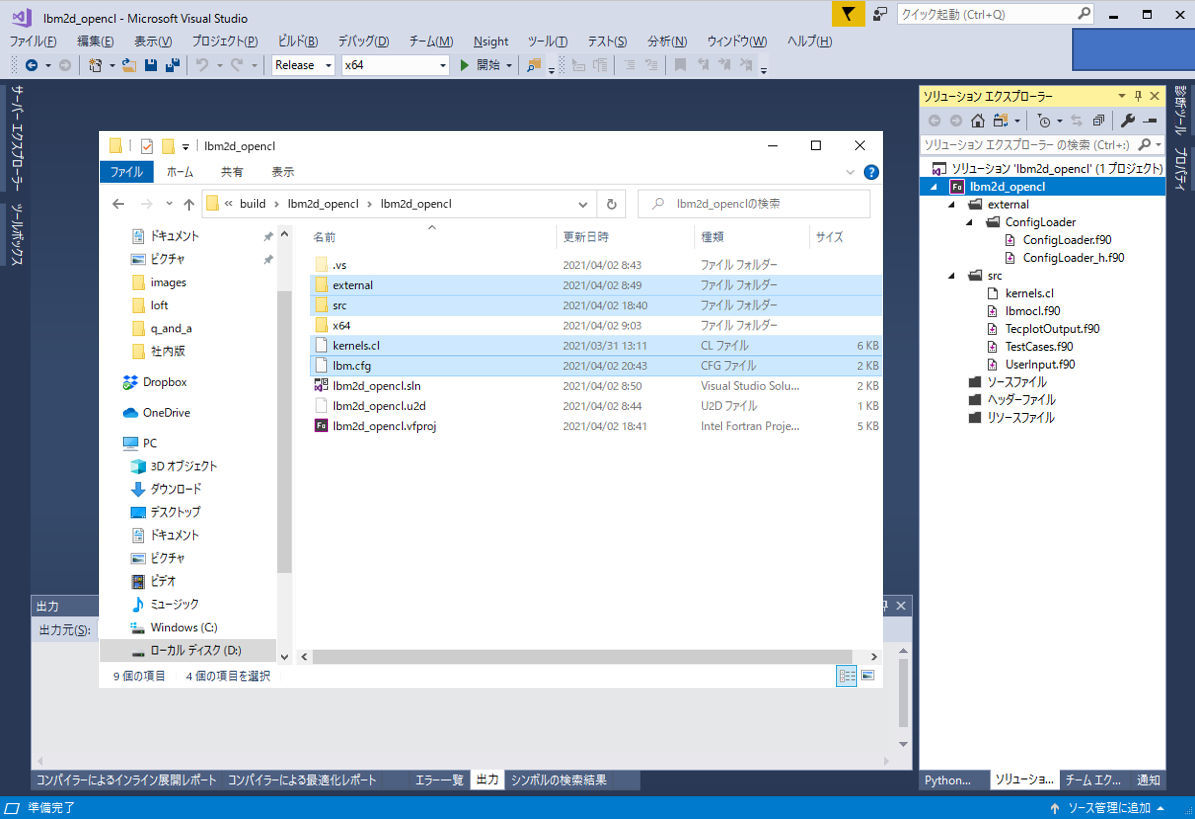The image size is (1195, 819).
Task: Click the Explorer refresh button
Action: pos(612,204)
